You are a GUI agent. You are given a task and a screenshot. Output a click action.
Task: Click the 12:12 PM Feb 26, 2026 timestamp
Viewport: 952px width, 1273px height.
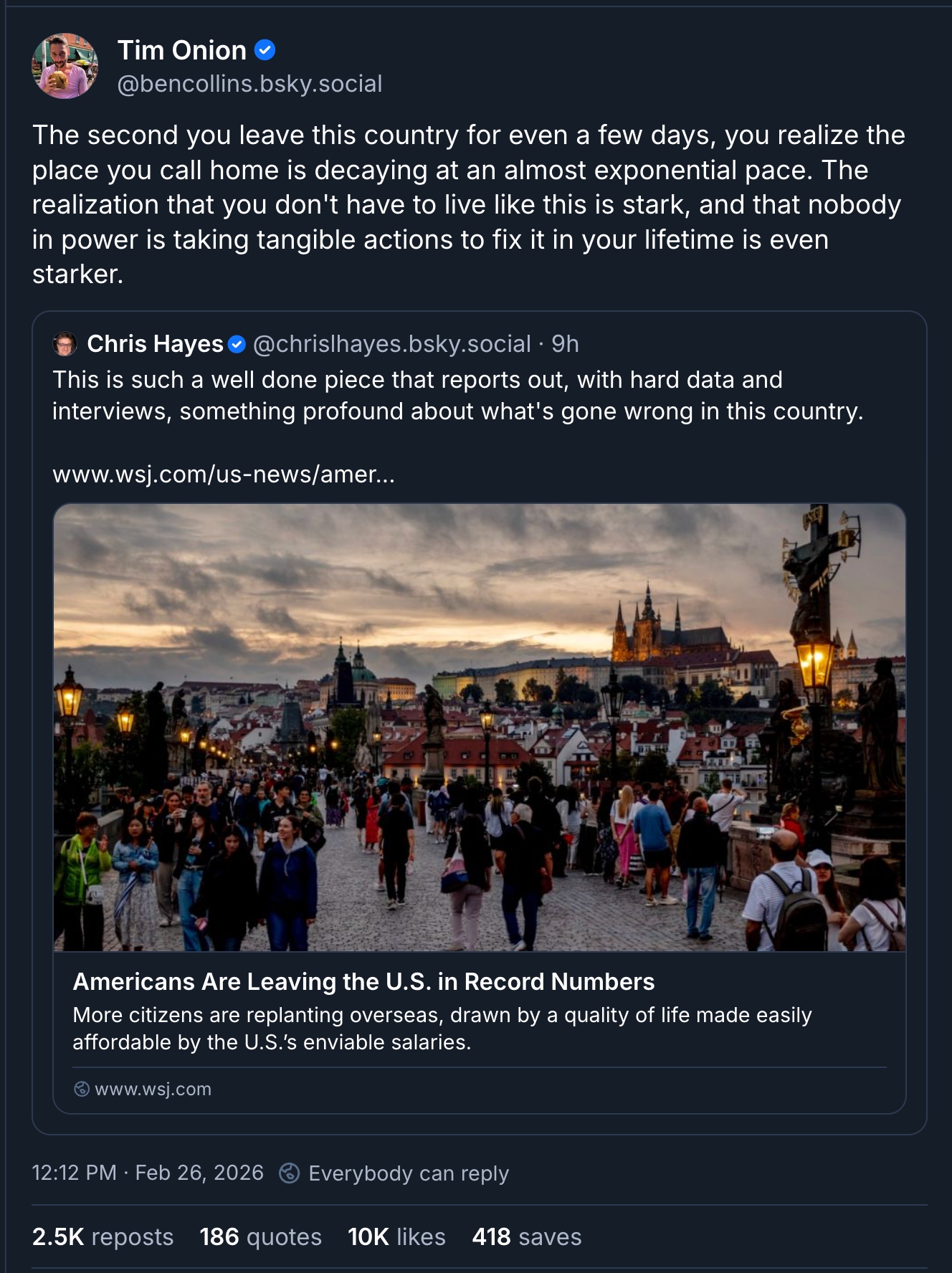[x=148, y=1173]
